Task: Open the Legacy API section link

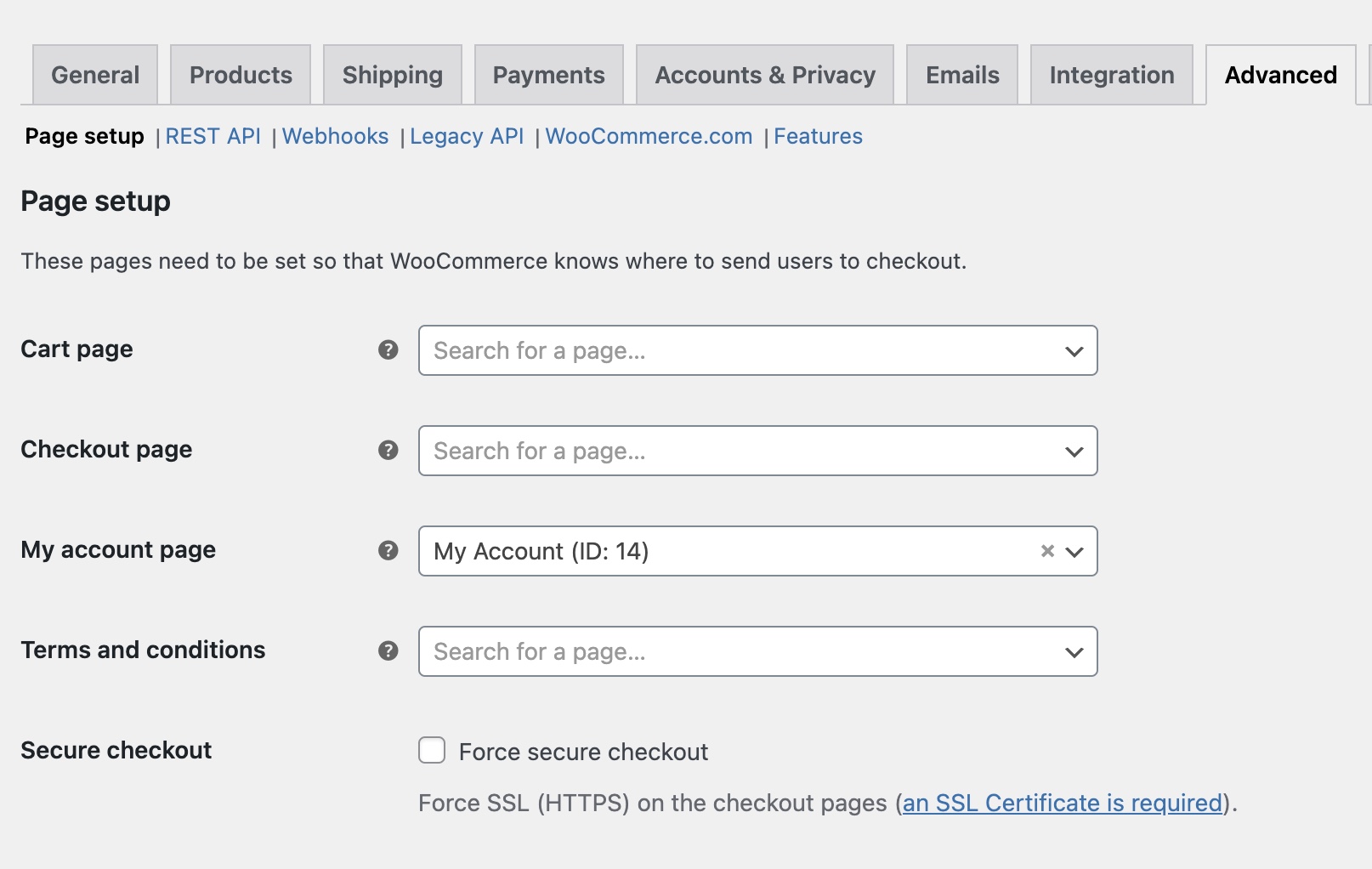Action: point(467,136)
